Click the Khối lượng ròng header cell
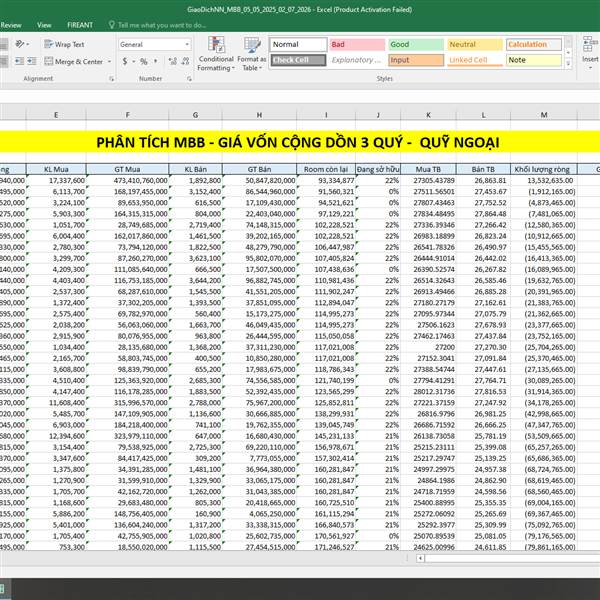The height and width of the screenshot is (600, 600). 544,169
